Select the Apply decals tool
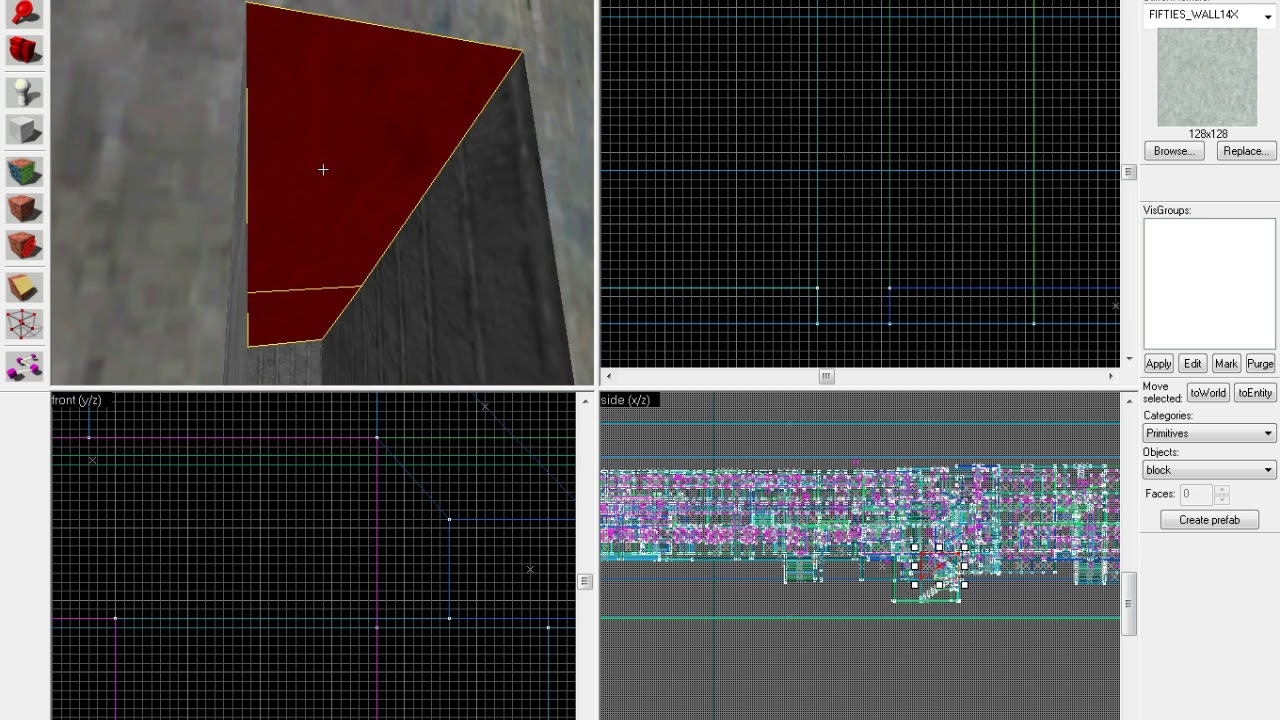The width and height of the screenshot is (1280, 720). coord(24,245)
